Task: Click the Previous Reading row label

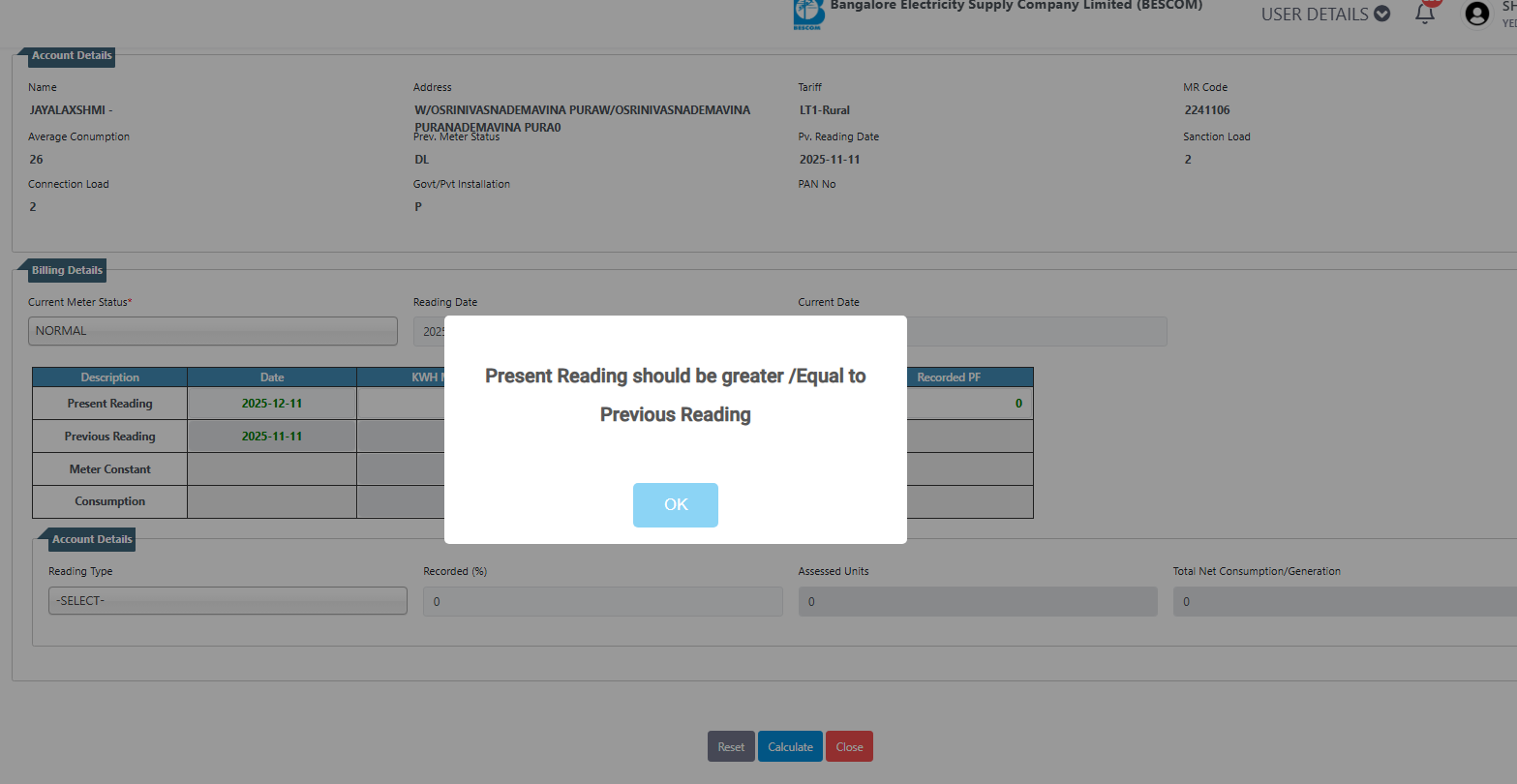Action: 110,437
